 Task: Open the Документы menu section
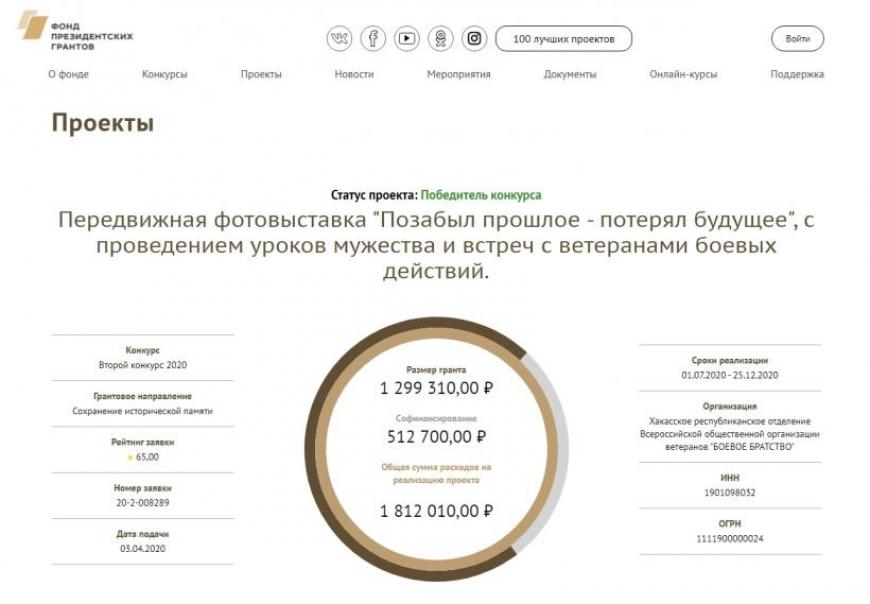point(570,75)
